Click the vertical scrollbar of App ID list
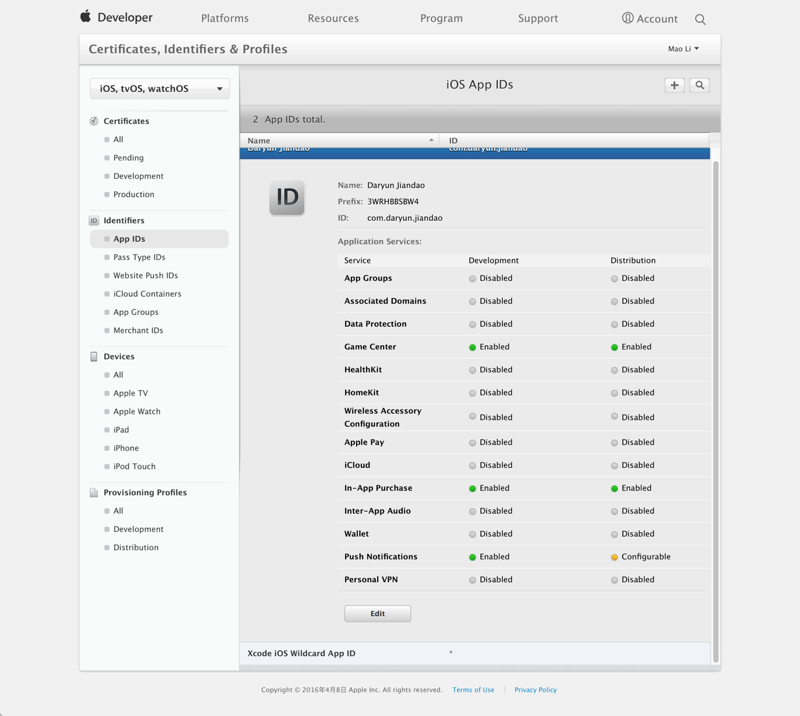Screen dimensions: 800x716 coord(715,411)
